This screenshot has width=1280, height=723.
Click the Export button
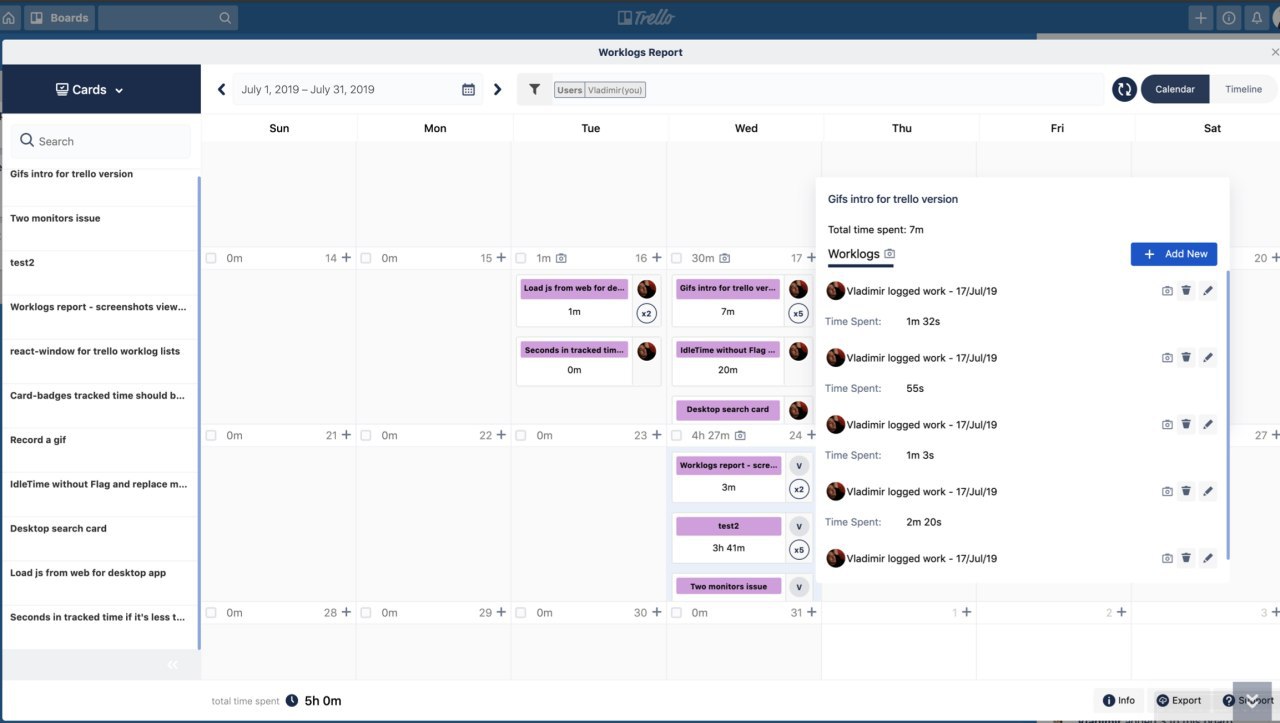pyautogui.click(x=1179, y=700)
